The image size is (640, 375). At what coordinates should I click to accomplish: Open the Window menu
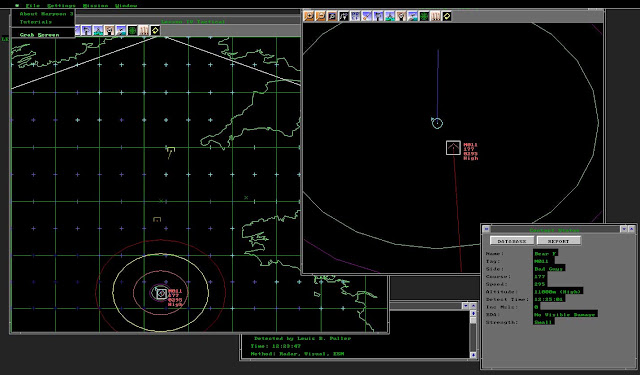coord(126,6)
